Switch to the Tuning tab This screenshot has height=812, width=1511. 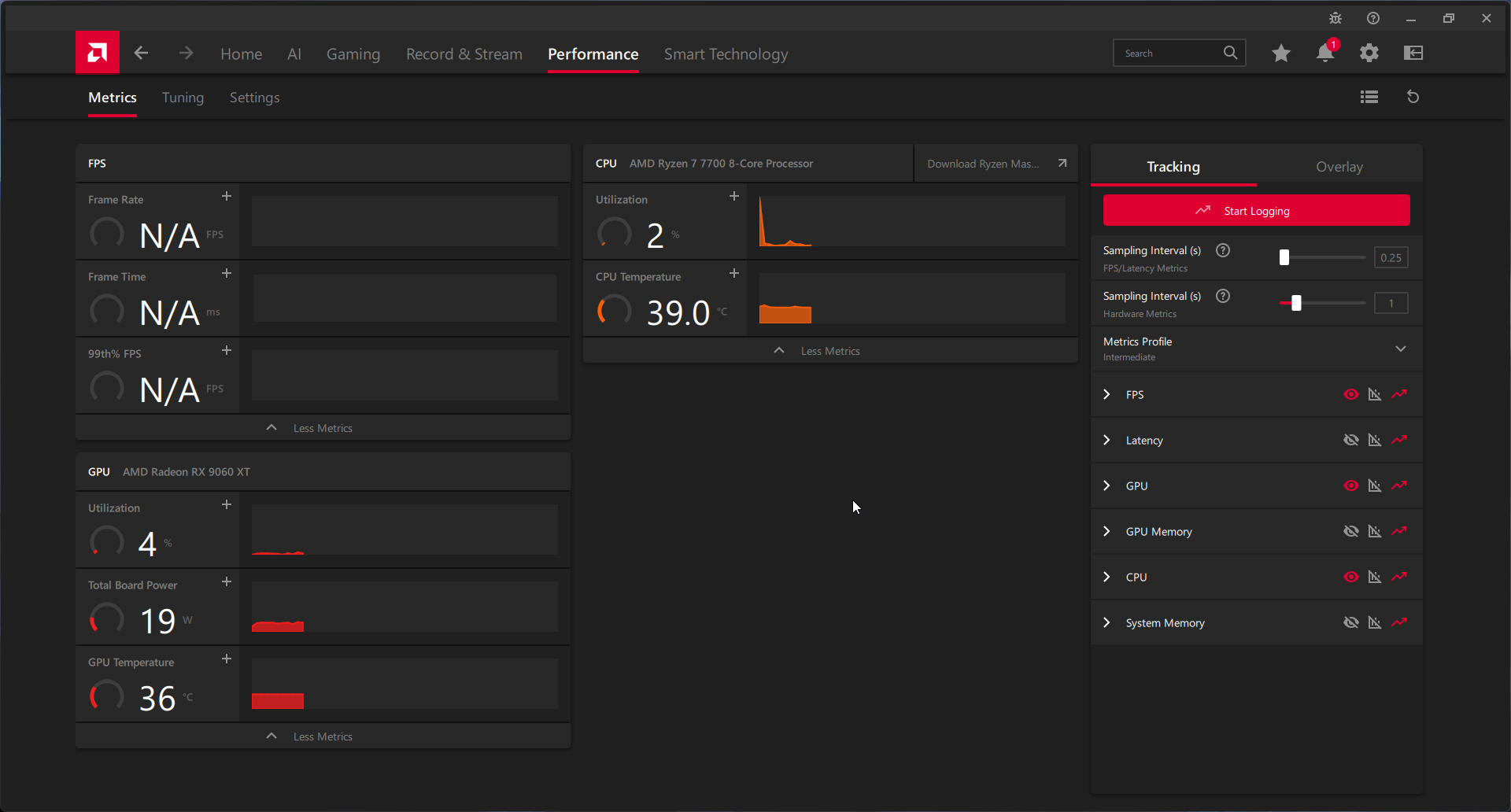coord(183,98)
